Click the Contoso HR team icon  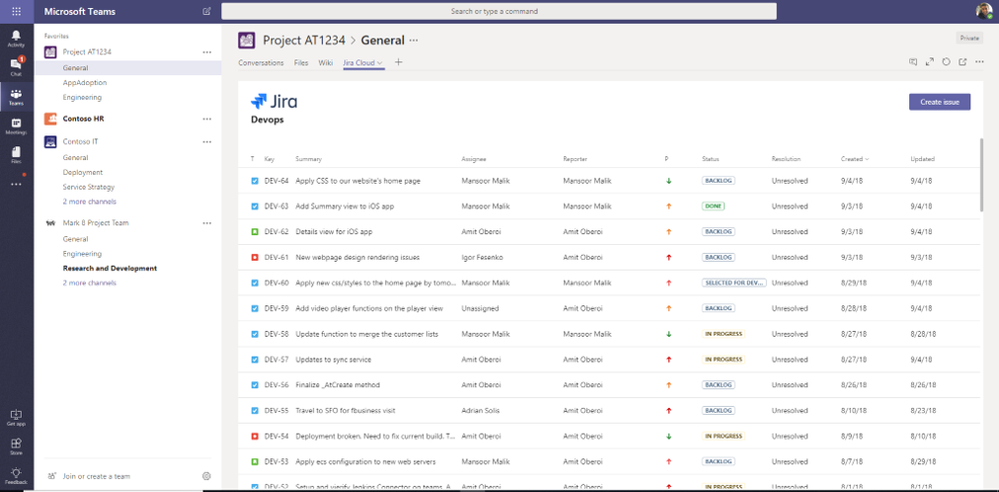tap(50, 119)
